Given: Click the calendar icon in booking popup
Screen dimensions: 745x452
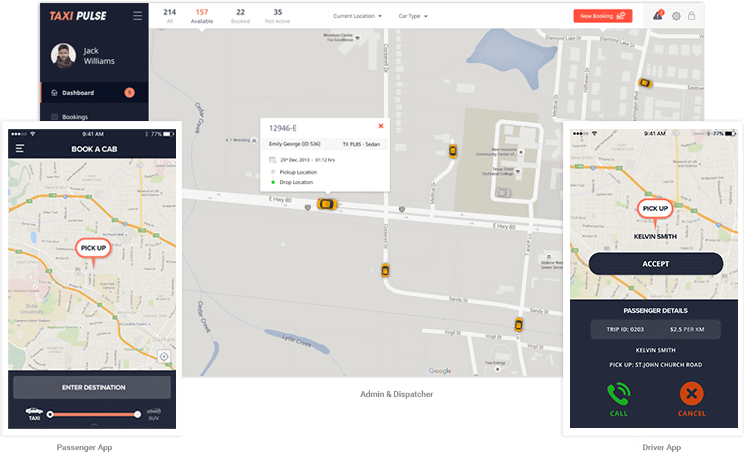Looking at the screenshot, I should (x=272, y=160).
